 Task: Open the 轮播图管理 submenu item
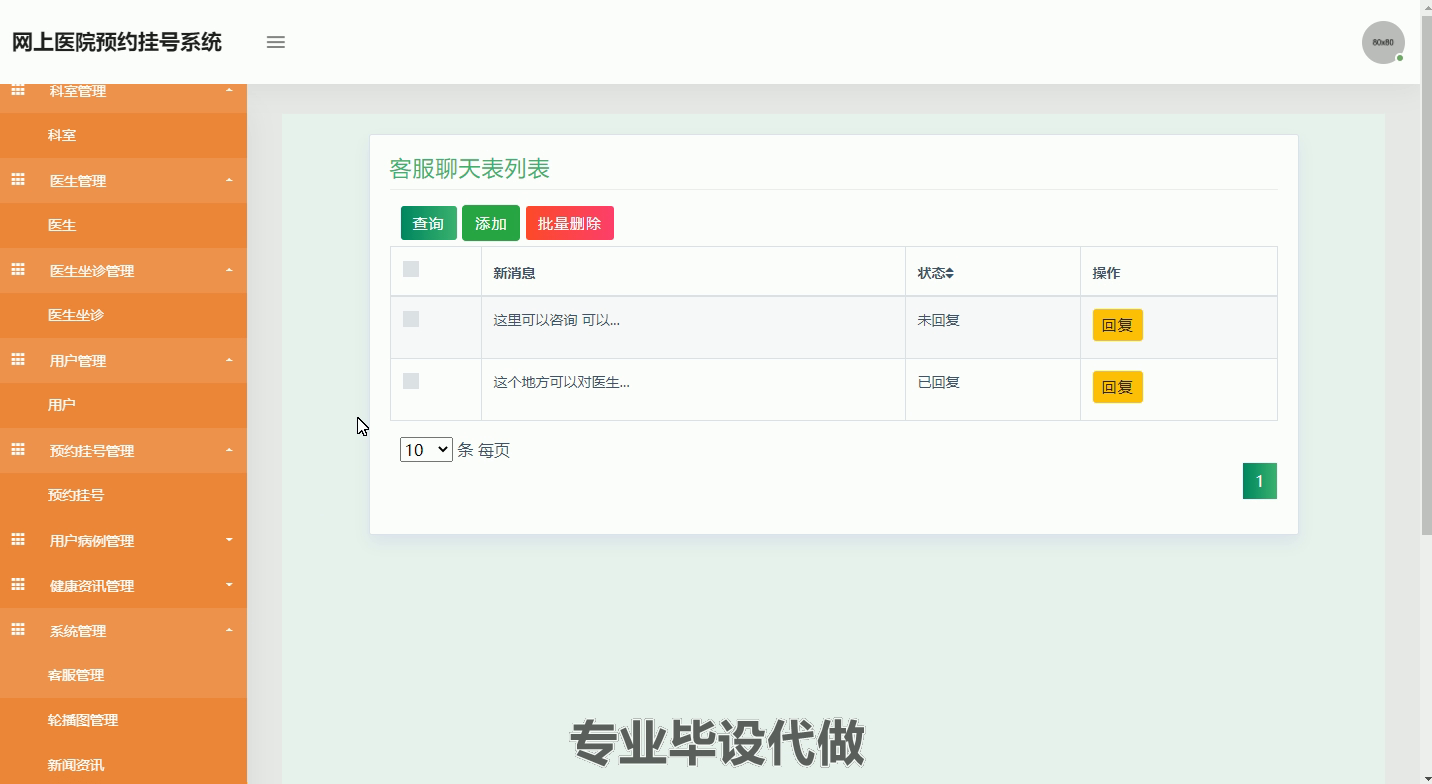tap(123, 720)
